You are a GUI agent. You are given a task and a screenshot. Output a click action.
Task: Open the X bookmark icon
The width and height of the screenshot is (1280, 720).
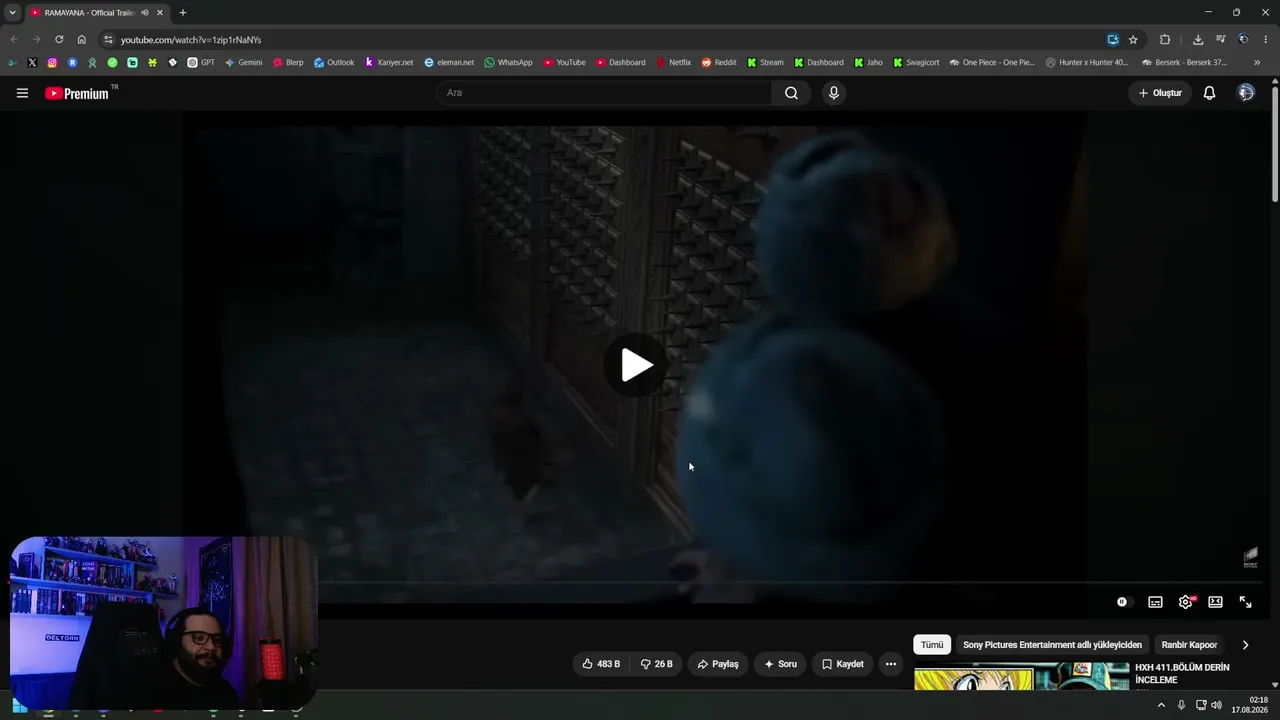[x=32, y=62]
